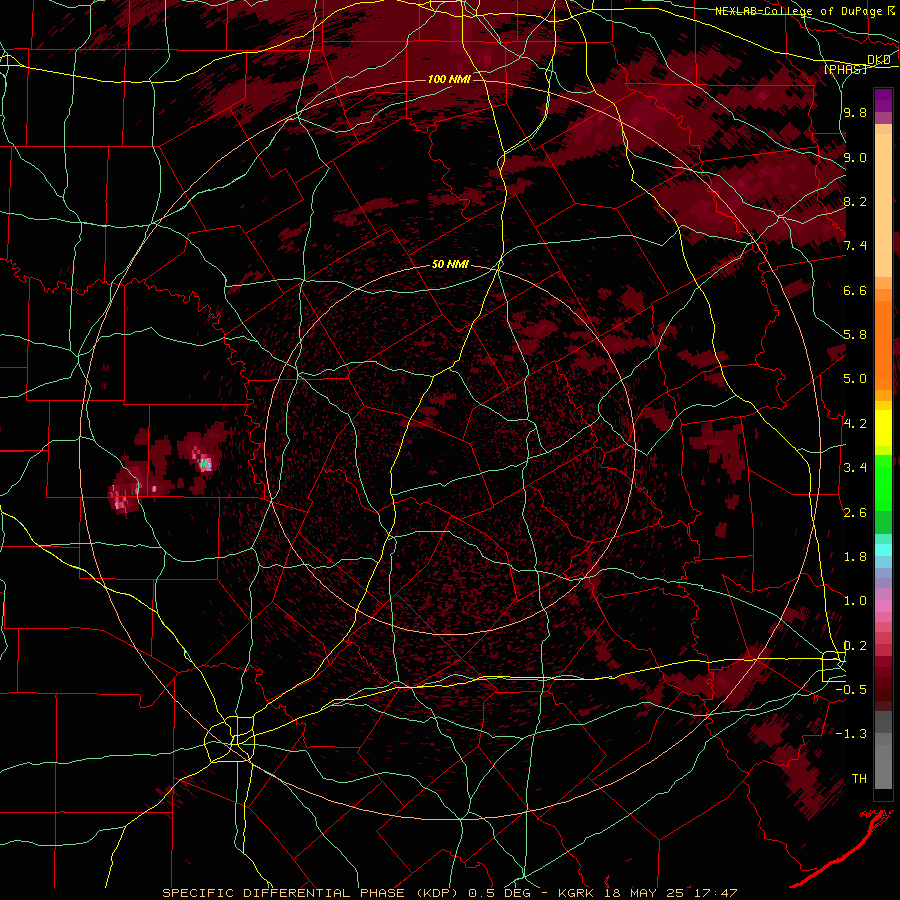
Task: Click the 6.6 value on the scale
Action: (855, 290)
